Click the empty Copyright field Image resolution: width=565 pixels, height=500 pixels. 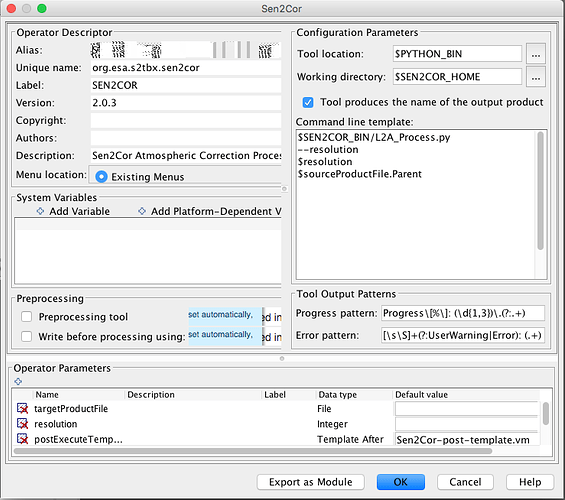coord(186,120)
